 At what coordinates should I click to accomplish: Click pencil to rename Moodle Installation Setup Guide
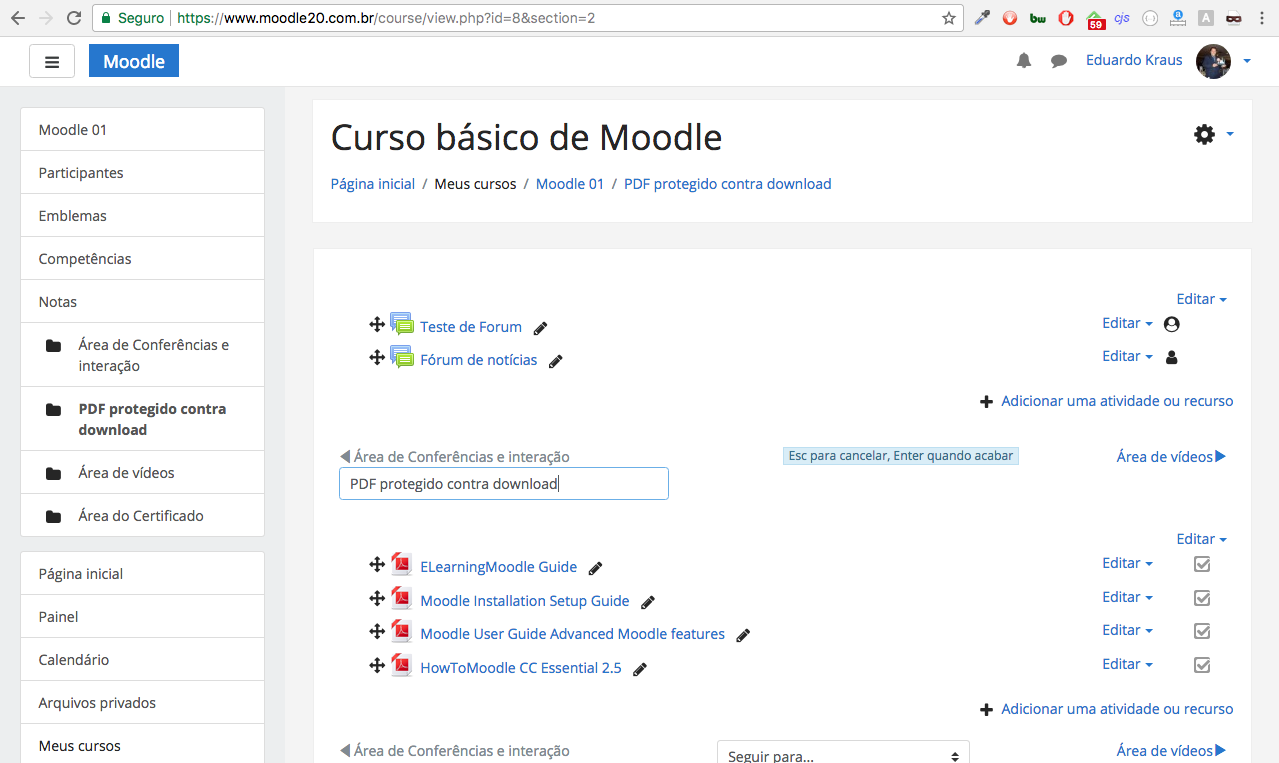tap(648, 602)
